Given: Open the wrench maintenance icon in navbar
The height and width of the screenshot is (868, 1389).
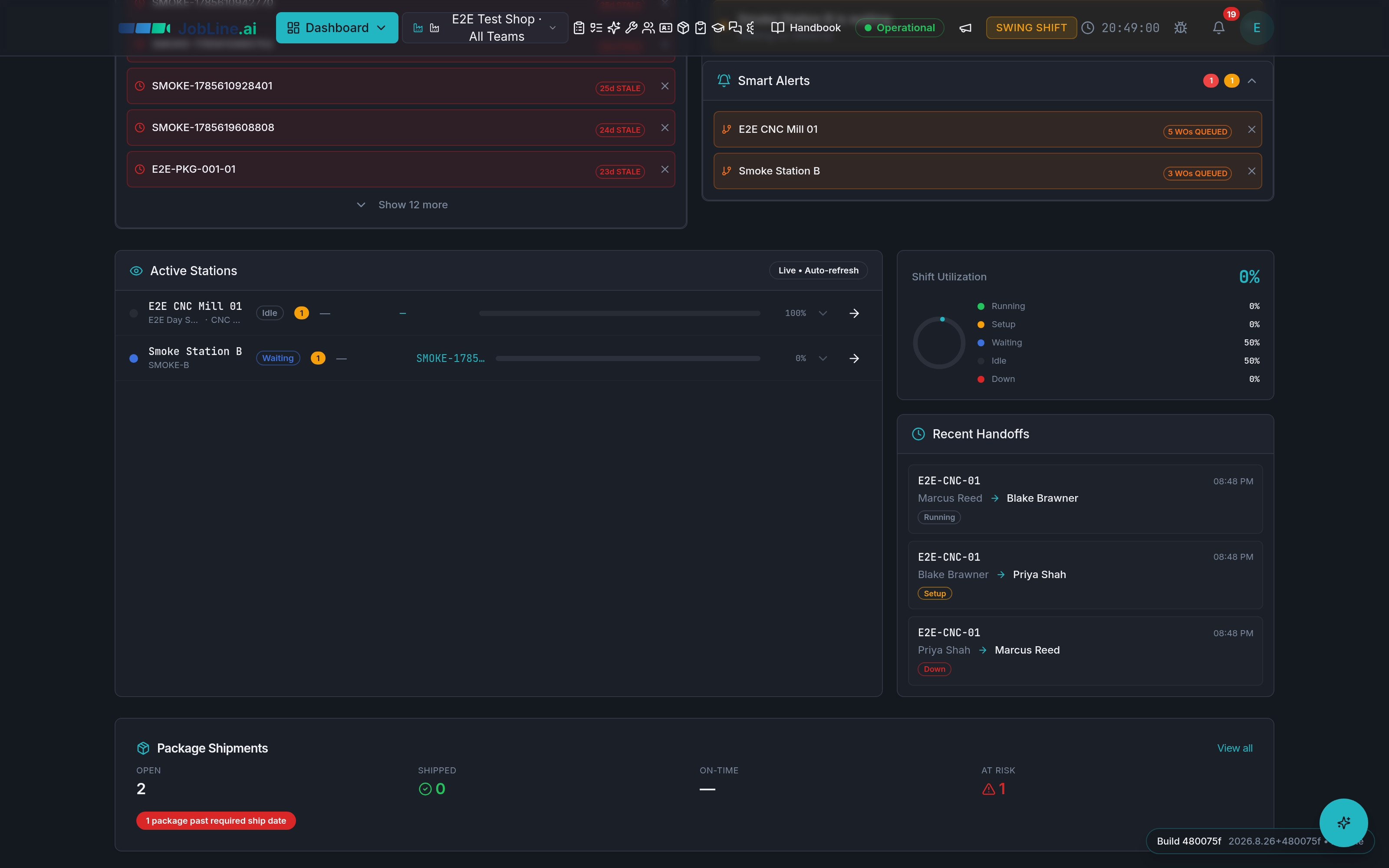Looking at the screenshot, I should tap(631, 27).
